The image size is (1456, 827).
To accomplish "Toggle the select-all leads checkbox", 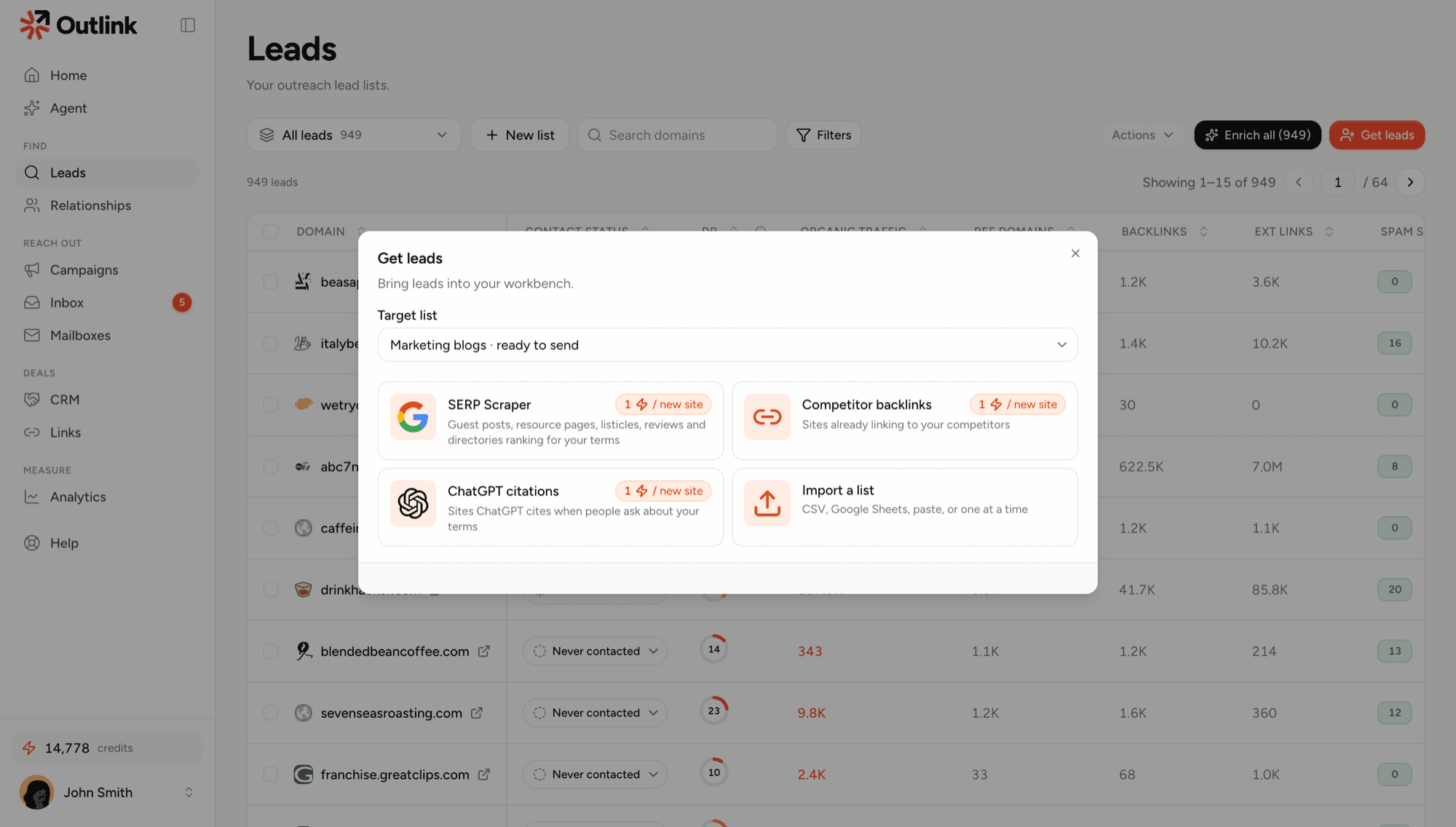I will coord(271,232).
